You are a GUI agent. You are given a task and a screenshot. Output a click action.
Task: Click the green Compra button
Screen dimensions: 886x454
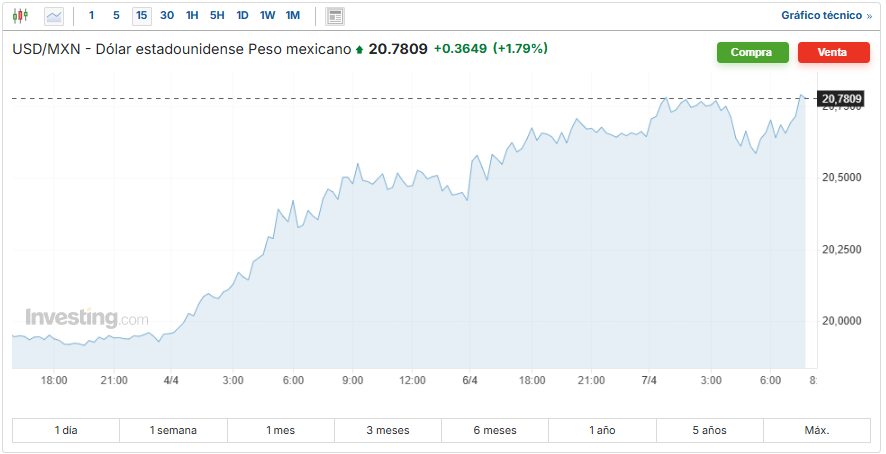(x=753, y=53)
